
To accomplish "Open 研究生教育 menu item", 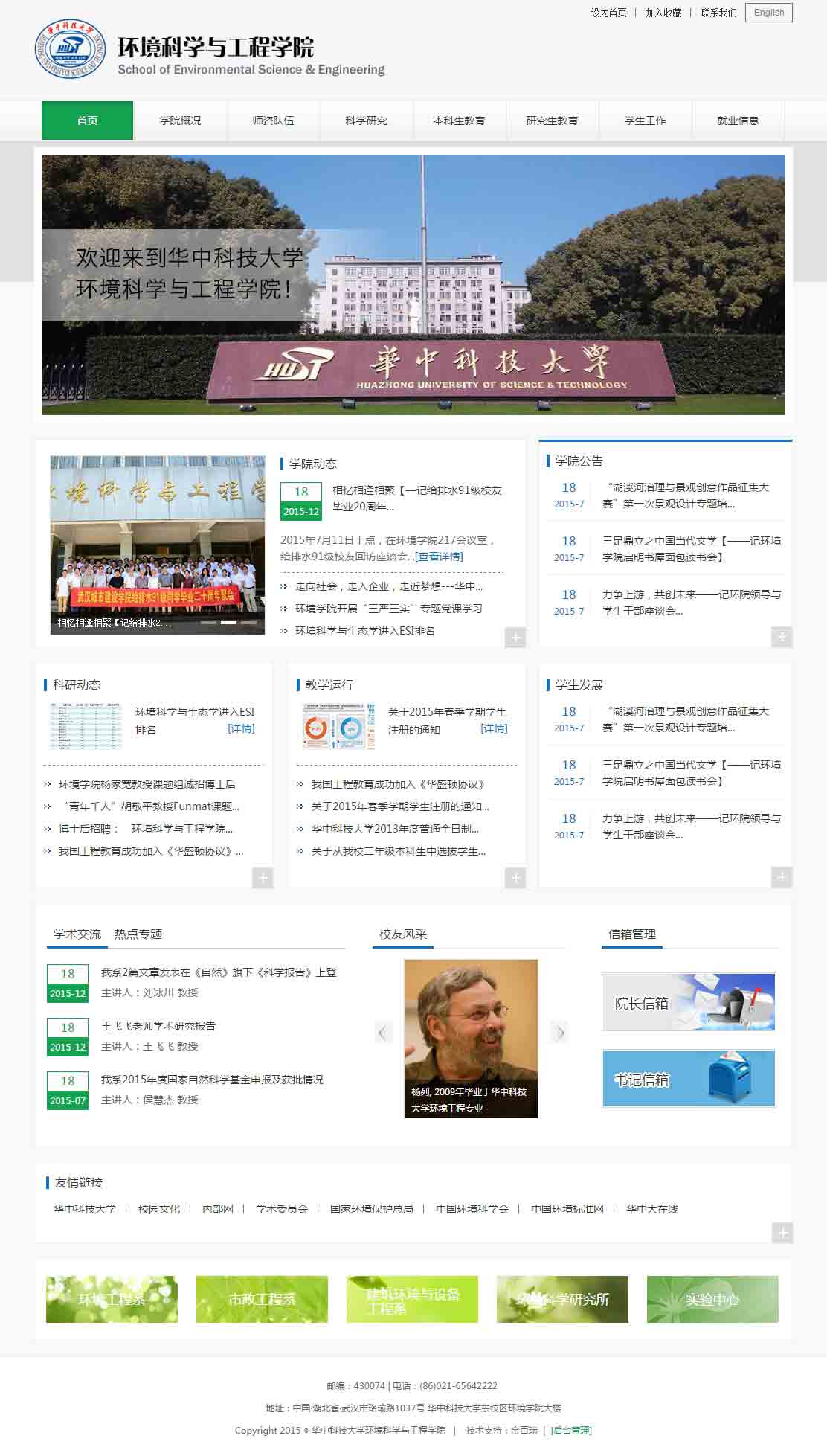I will (552, 121).
